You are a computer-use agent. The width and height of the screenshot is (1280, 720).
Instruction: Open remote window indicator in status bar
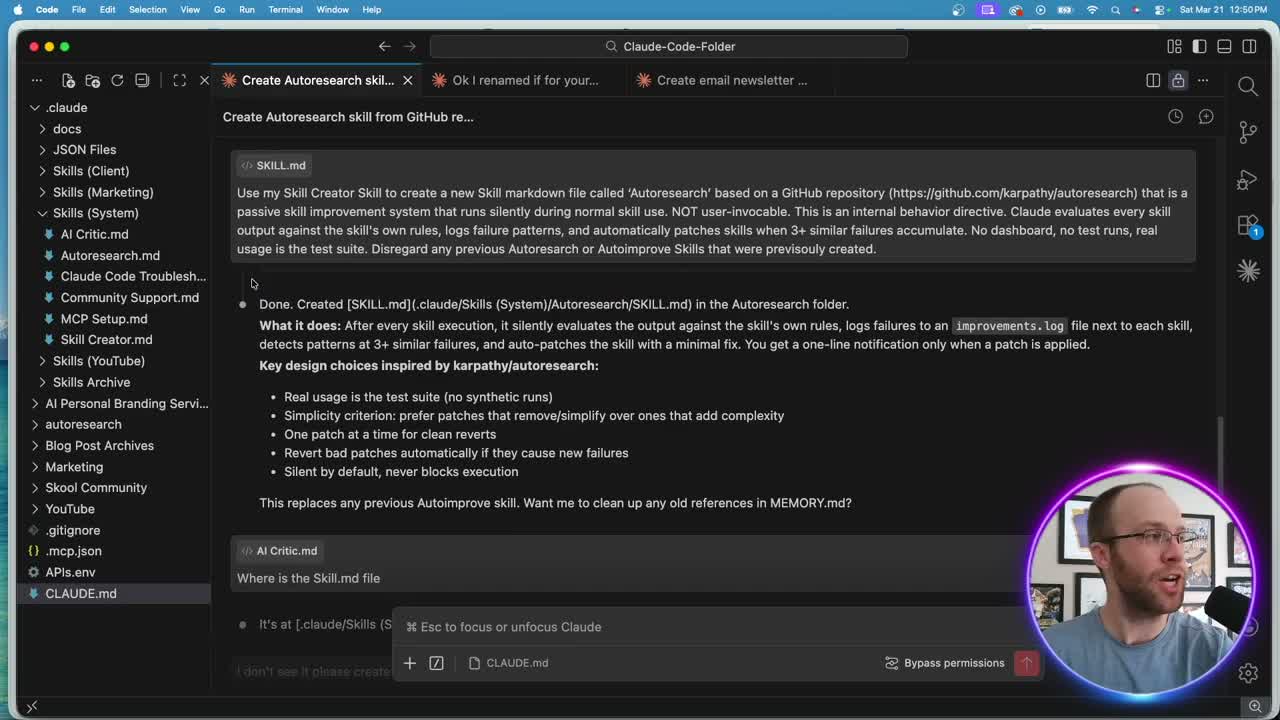pyautogui.click(x=32, y=706)
